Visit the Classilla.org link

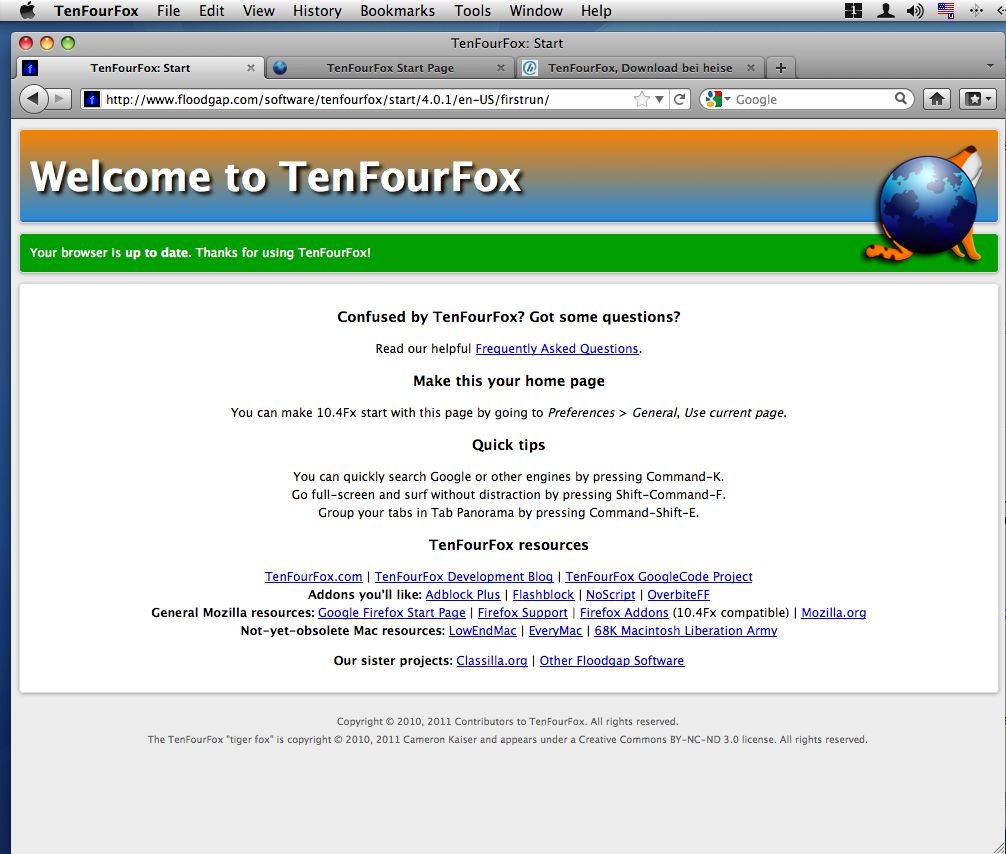click(491, 660)
